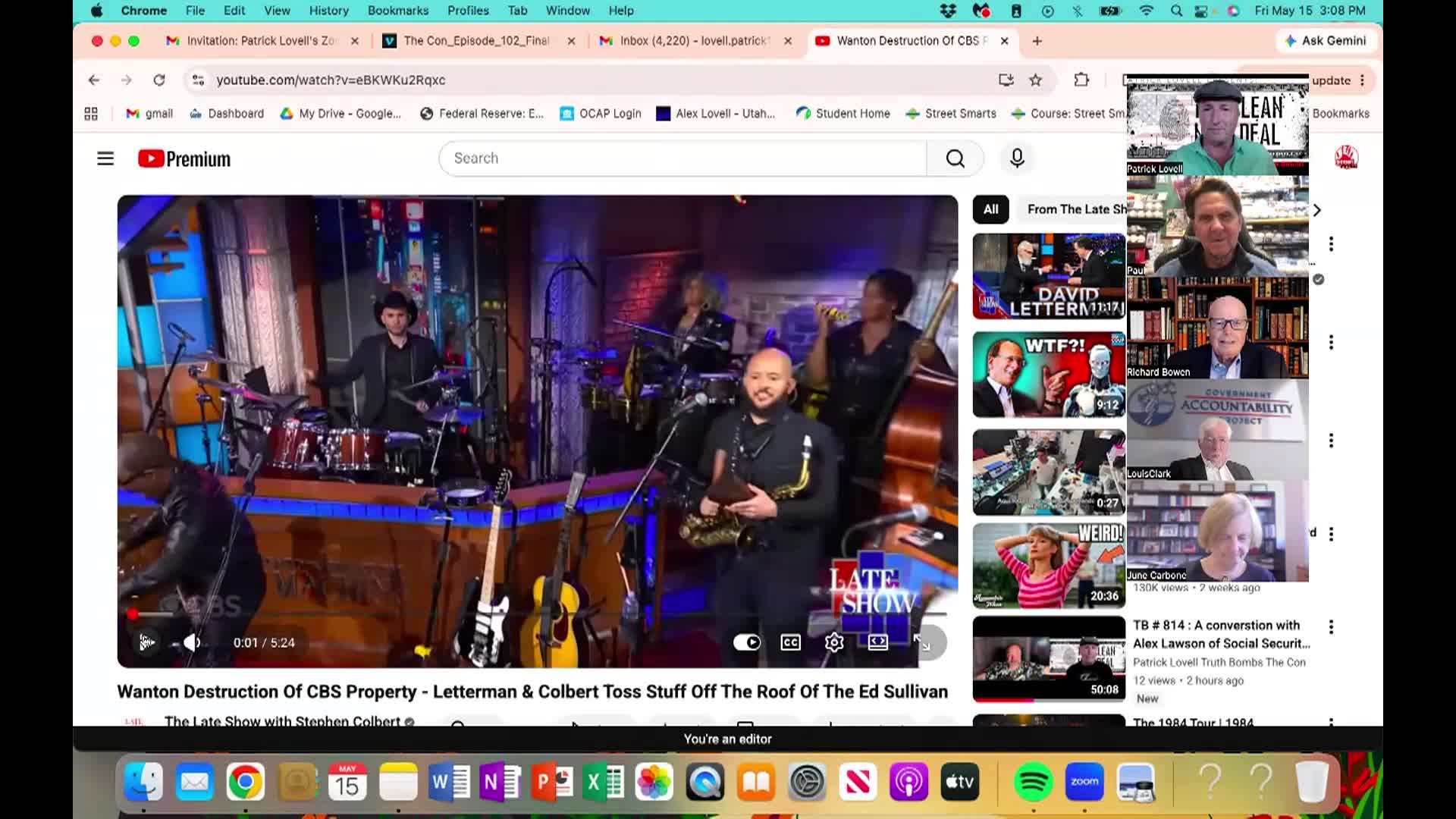Click the Ask Gemini button
Image resolution: width=1456 pixels, height=819 pixels.
(1325, 41)
